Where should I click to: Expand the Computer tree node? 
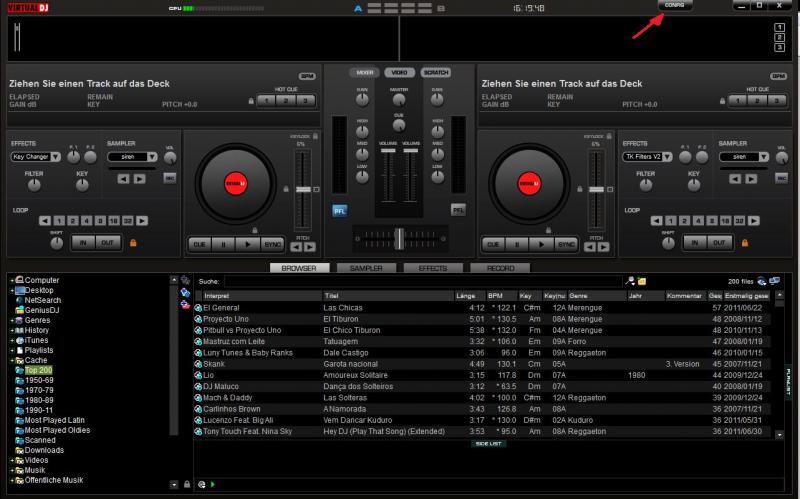pyautogui.click(x=12, y=280)
